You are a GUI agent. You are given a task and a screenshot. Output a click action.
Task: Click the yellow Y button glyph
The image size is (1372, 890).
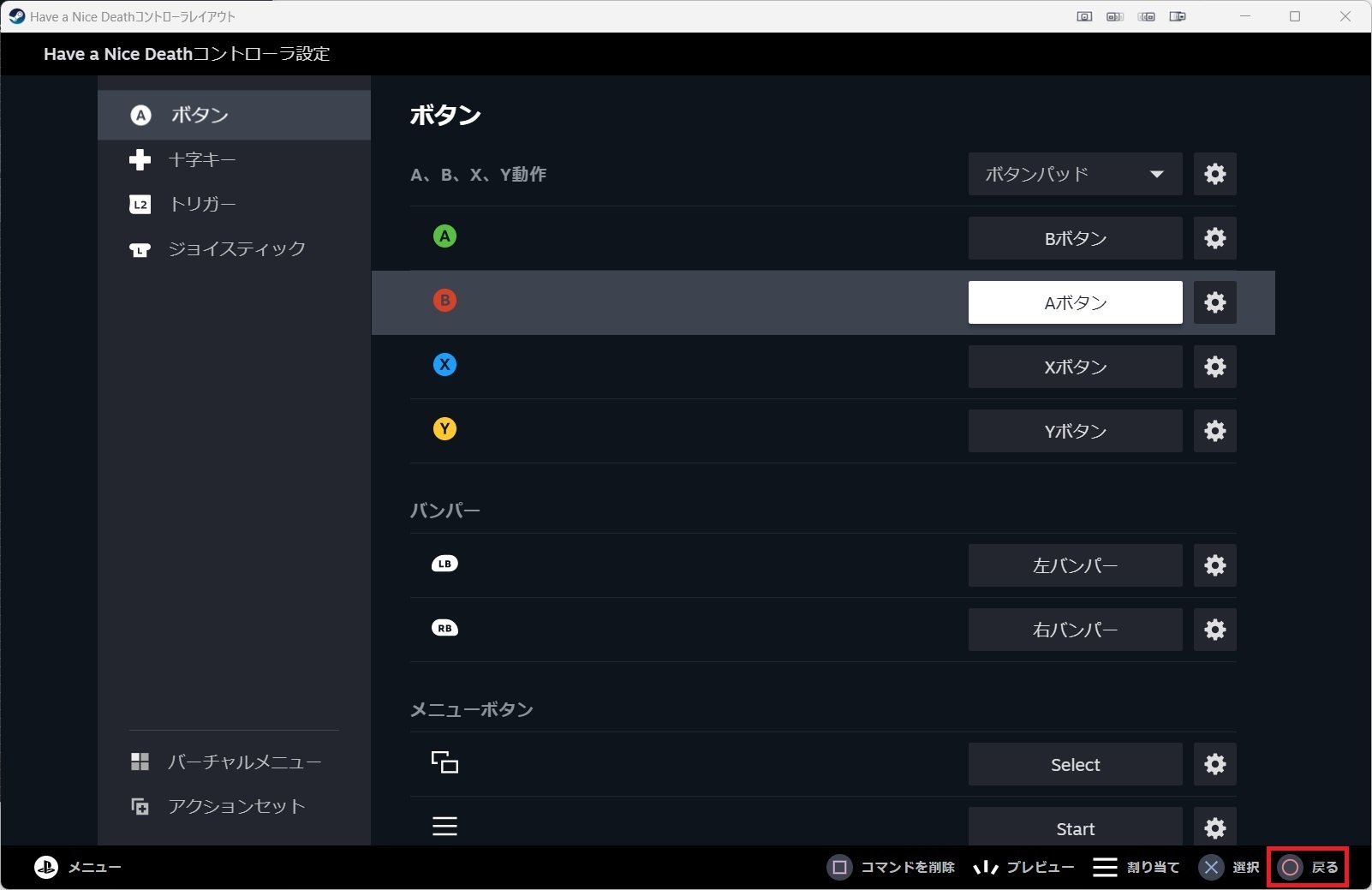pyautogui.click(x=444, y=428)
